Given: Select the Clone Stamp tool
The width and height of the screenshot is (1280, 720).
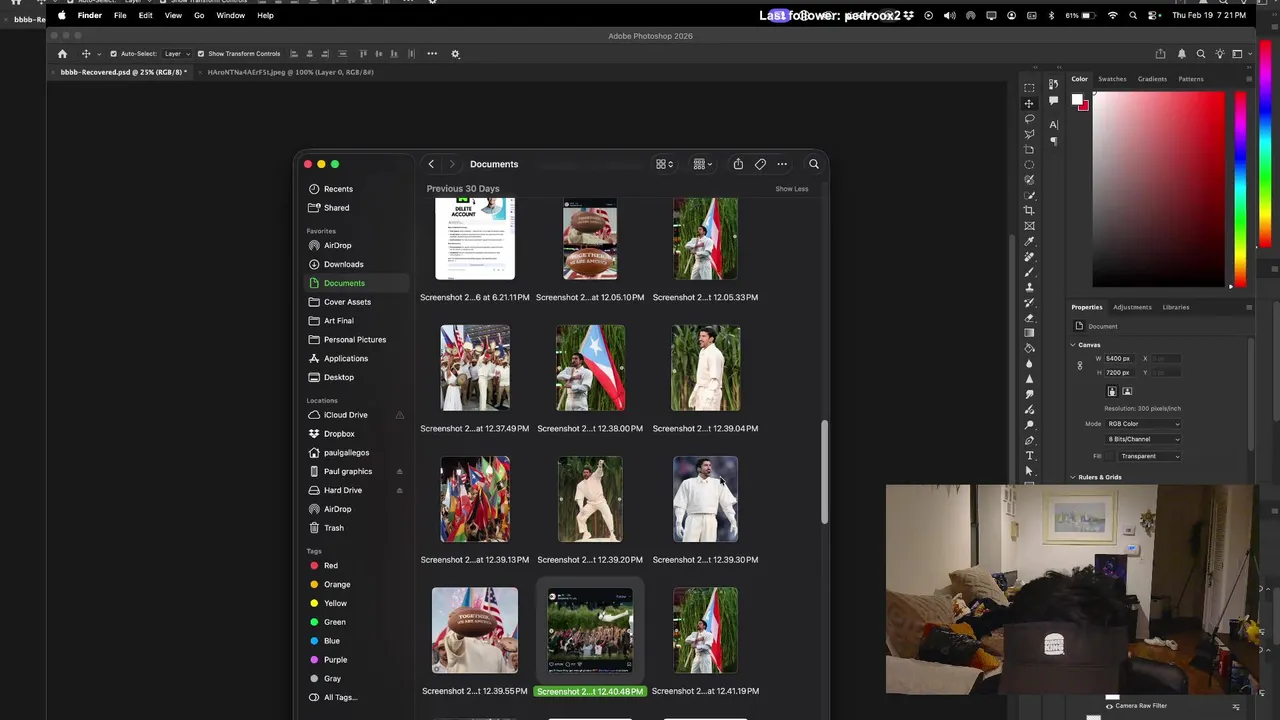Looking at the screenshot, I should click(x=1029, y=287).
